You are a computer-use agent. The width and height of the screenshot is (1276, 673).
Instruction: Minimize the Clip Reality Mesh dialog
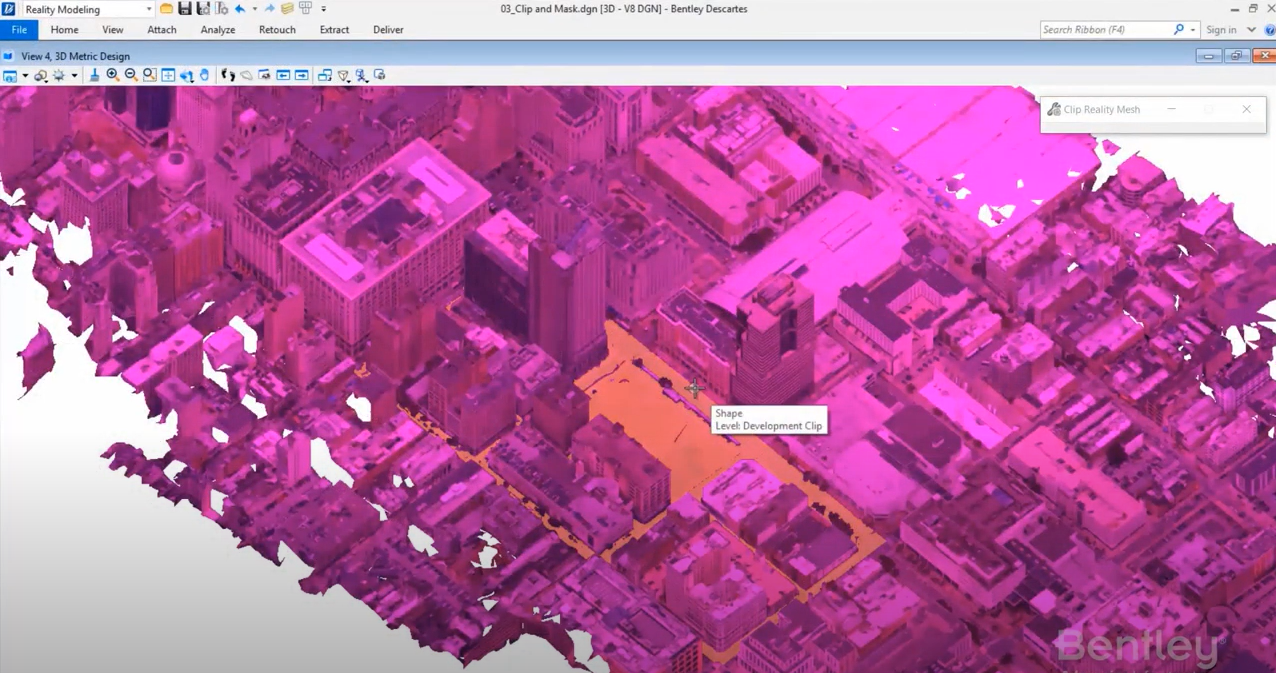tap(1171, 109)
